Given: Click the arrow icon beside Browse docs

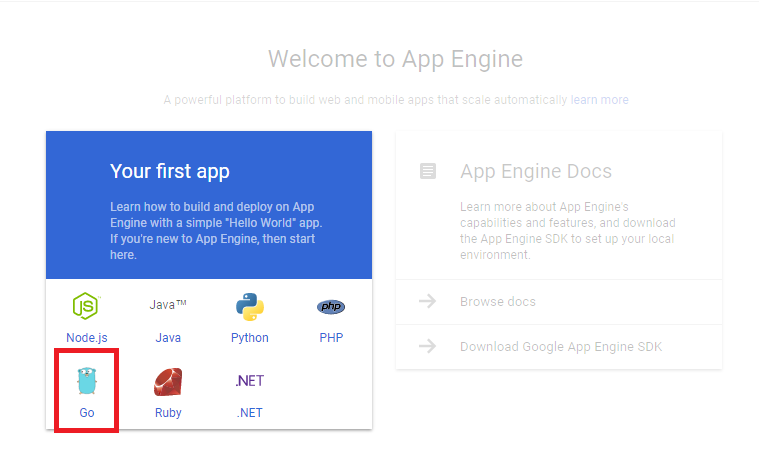Looking at the screenshot, I should (x=427, y=301).
